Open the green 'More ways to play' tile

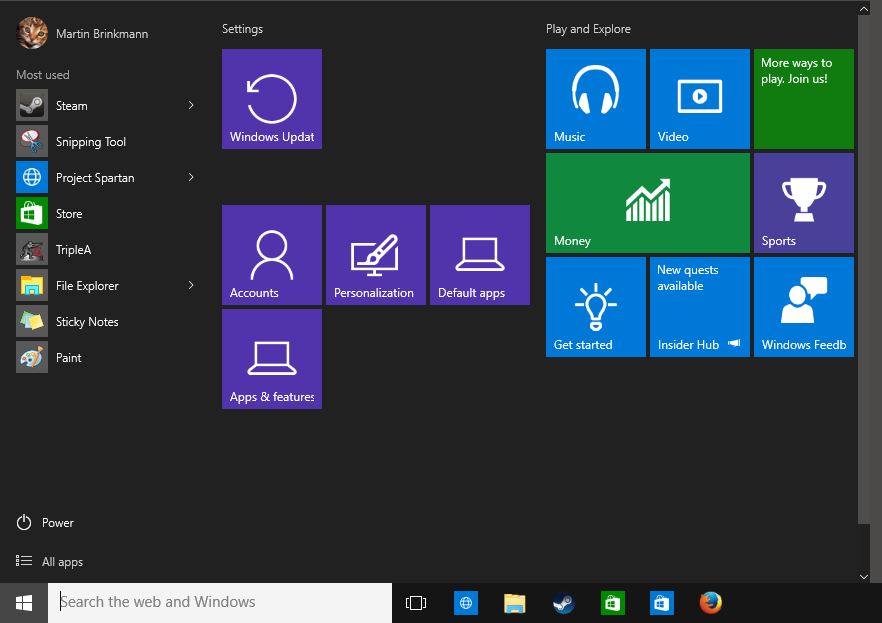click(x=804, y=99)
